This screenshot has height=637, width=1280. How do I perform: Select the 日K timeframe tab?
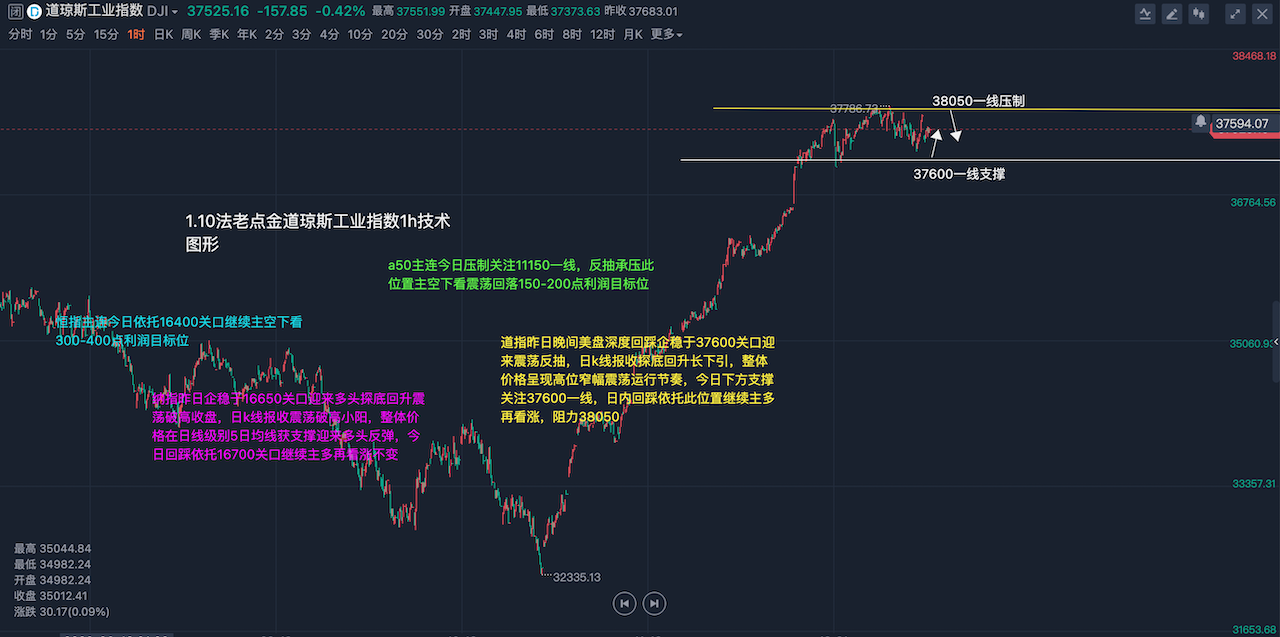pyautogui.click(x=163, y=35)
